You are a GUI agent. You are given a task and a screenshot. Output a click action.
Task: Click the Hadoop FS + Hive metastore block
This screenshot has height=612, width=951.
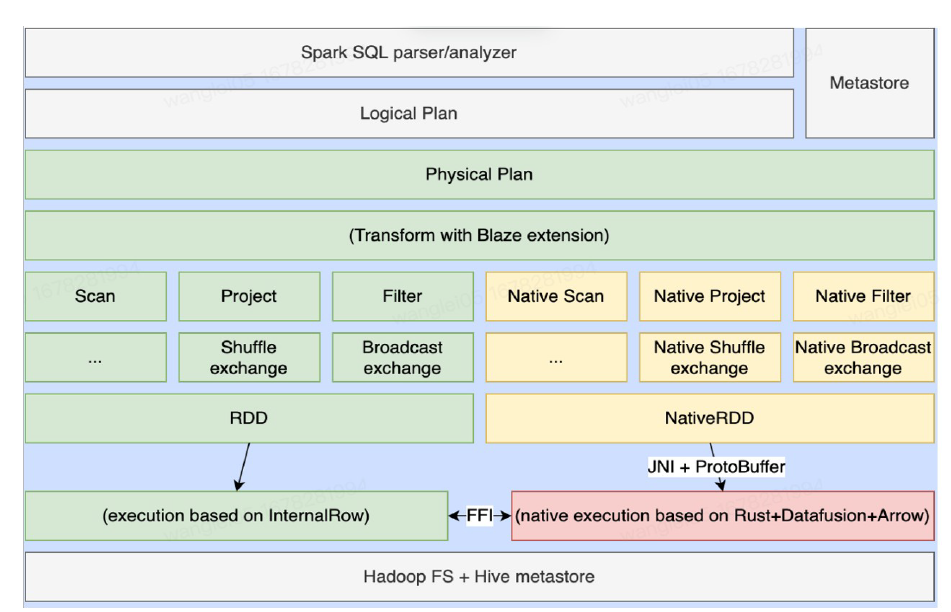(479, 577)
